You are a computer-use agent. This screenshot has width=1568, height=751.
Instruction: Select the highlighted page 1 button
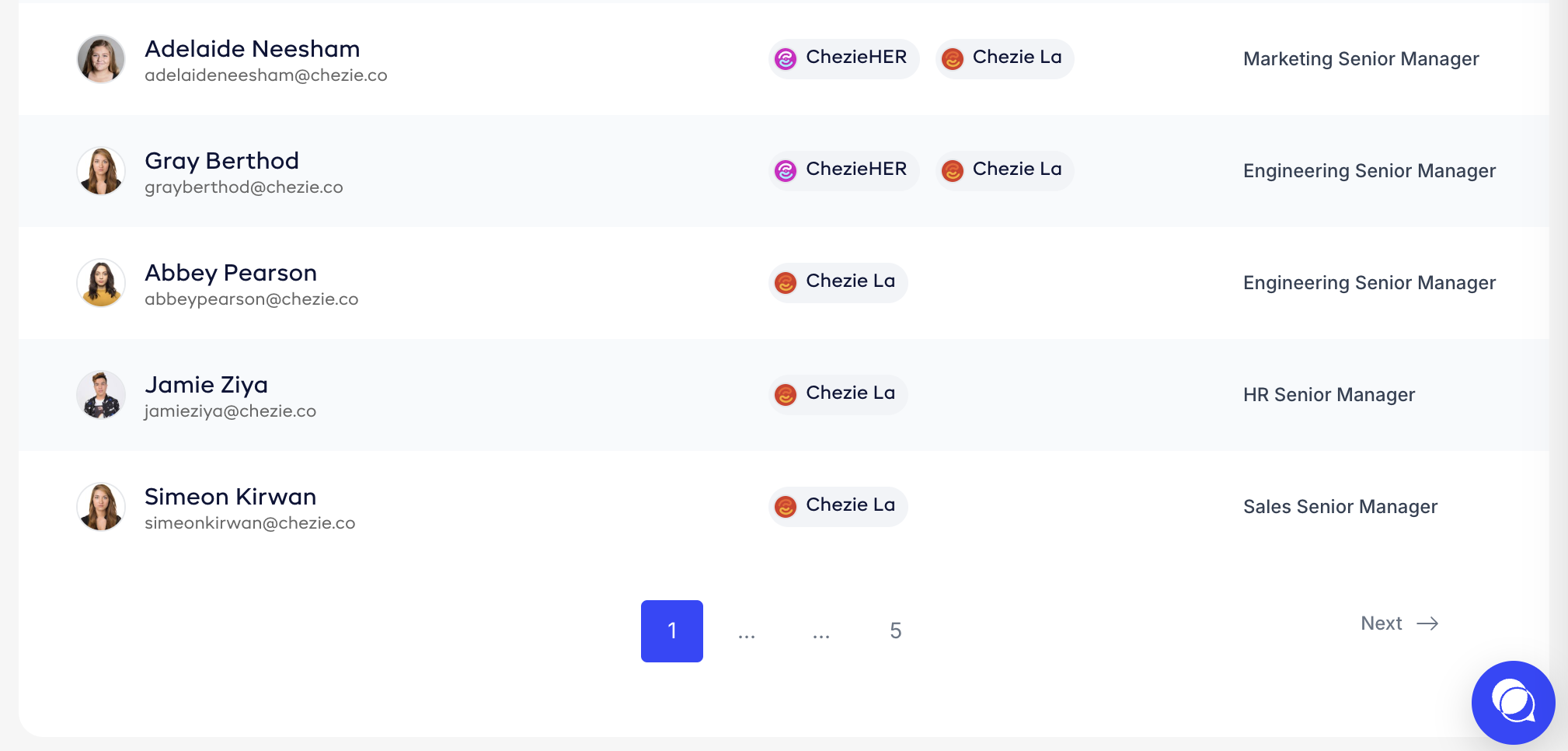[x=671, y=630]
